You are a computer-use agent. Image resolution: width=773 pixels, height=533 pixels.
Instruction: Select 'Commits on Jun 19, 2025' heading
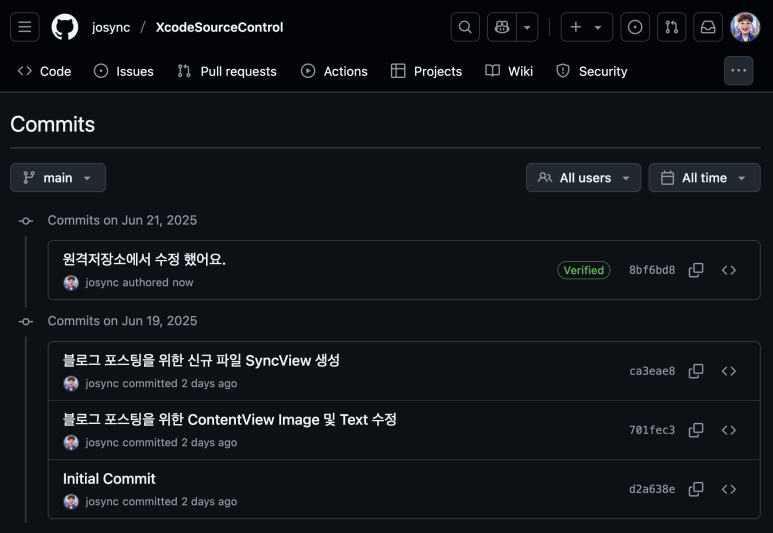click(122, 321)
